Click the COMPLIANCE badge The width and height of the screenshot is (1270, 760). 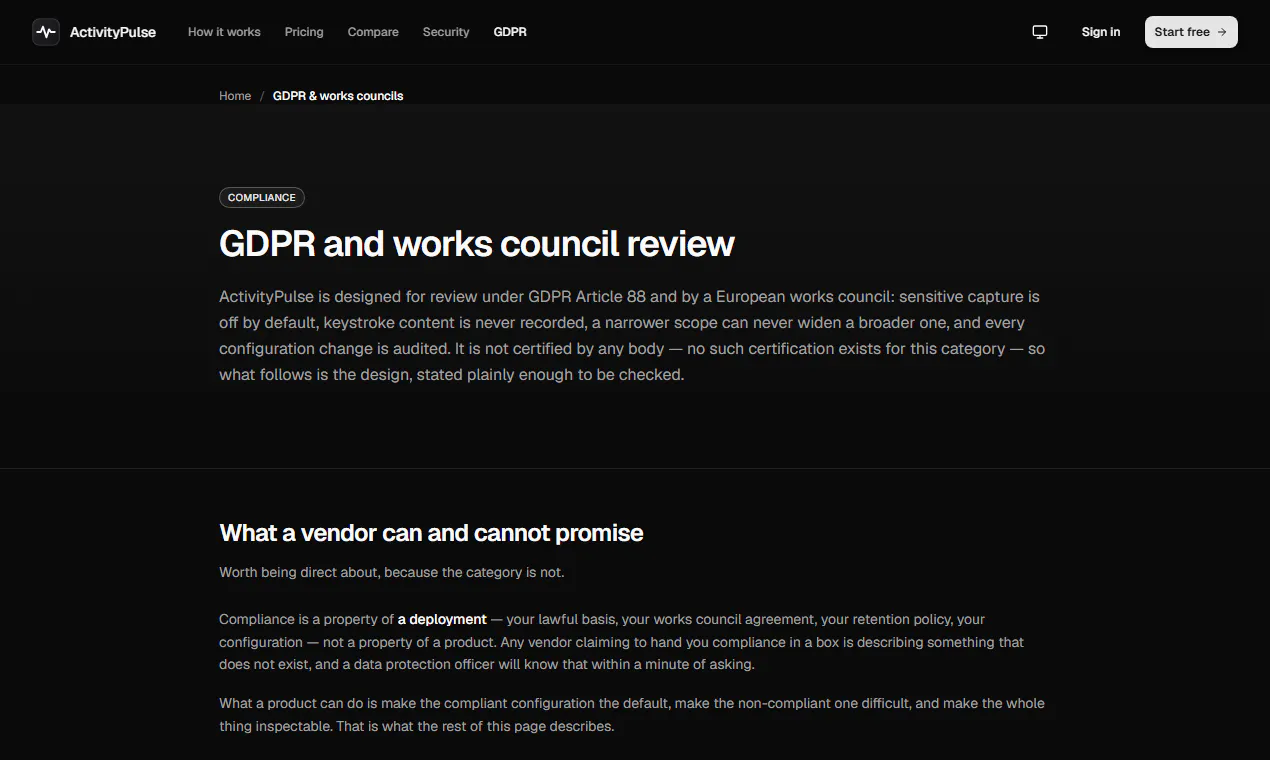[x=262, y=198]
